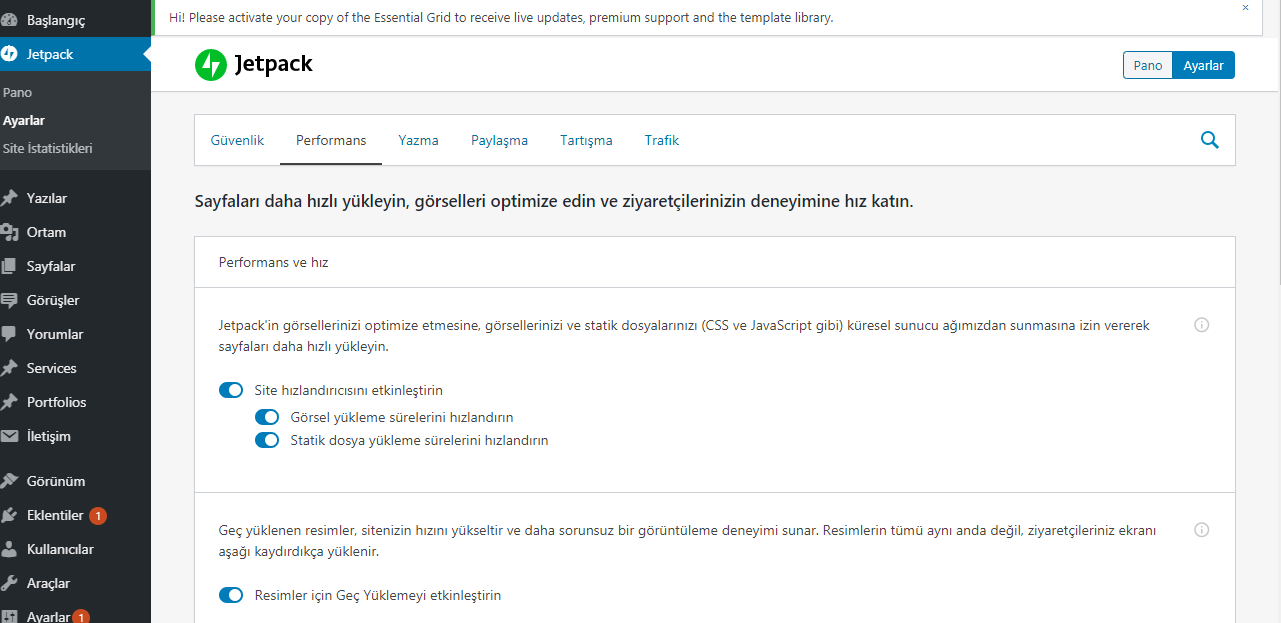Viewport: 1281px width, 623px height.
Task: Dismiss the Essential Grid activation notice
Action: 1245,8
